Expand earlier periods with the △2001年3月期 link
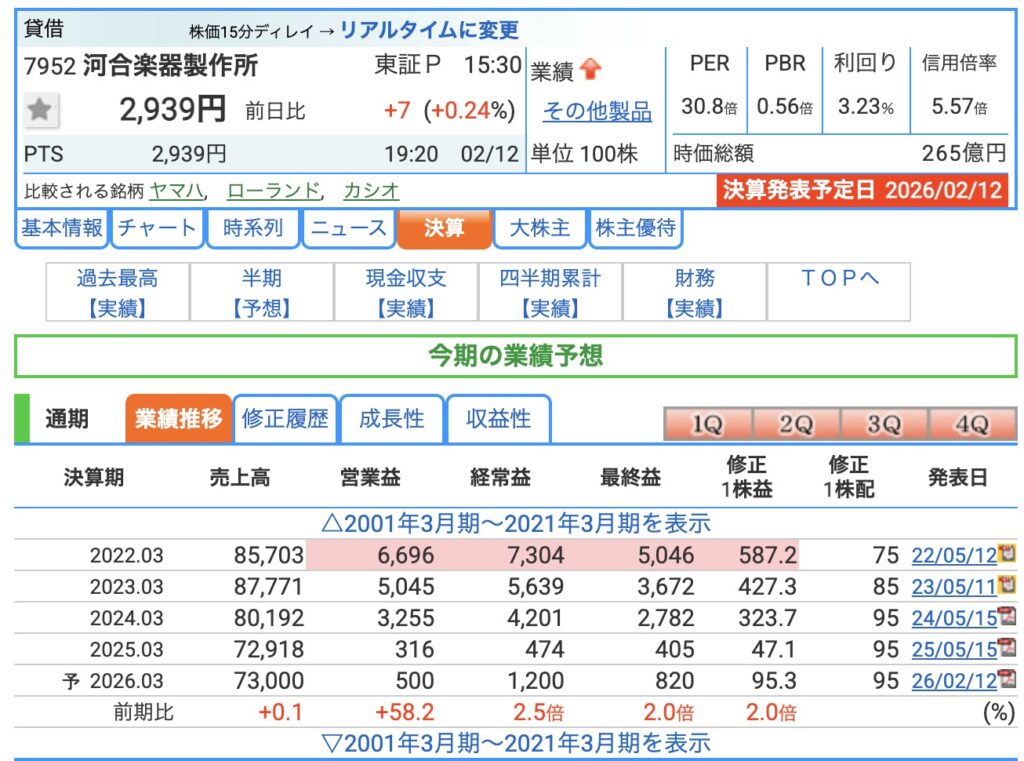This screenshot has height=761, width=1024. pos(515,523)
